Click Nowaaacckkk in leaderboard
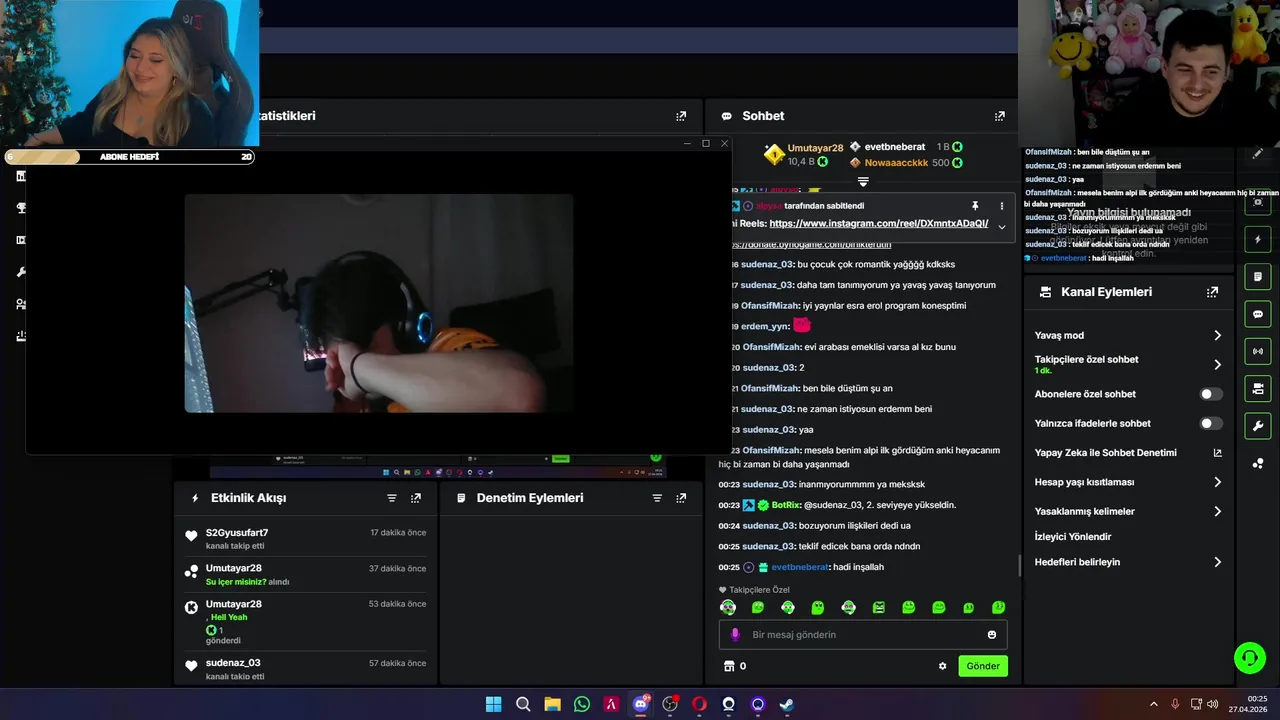 [896, 163]
